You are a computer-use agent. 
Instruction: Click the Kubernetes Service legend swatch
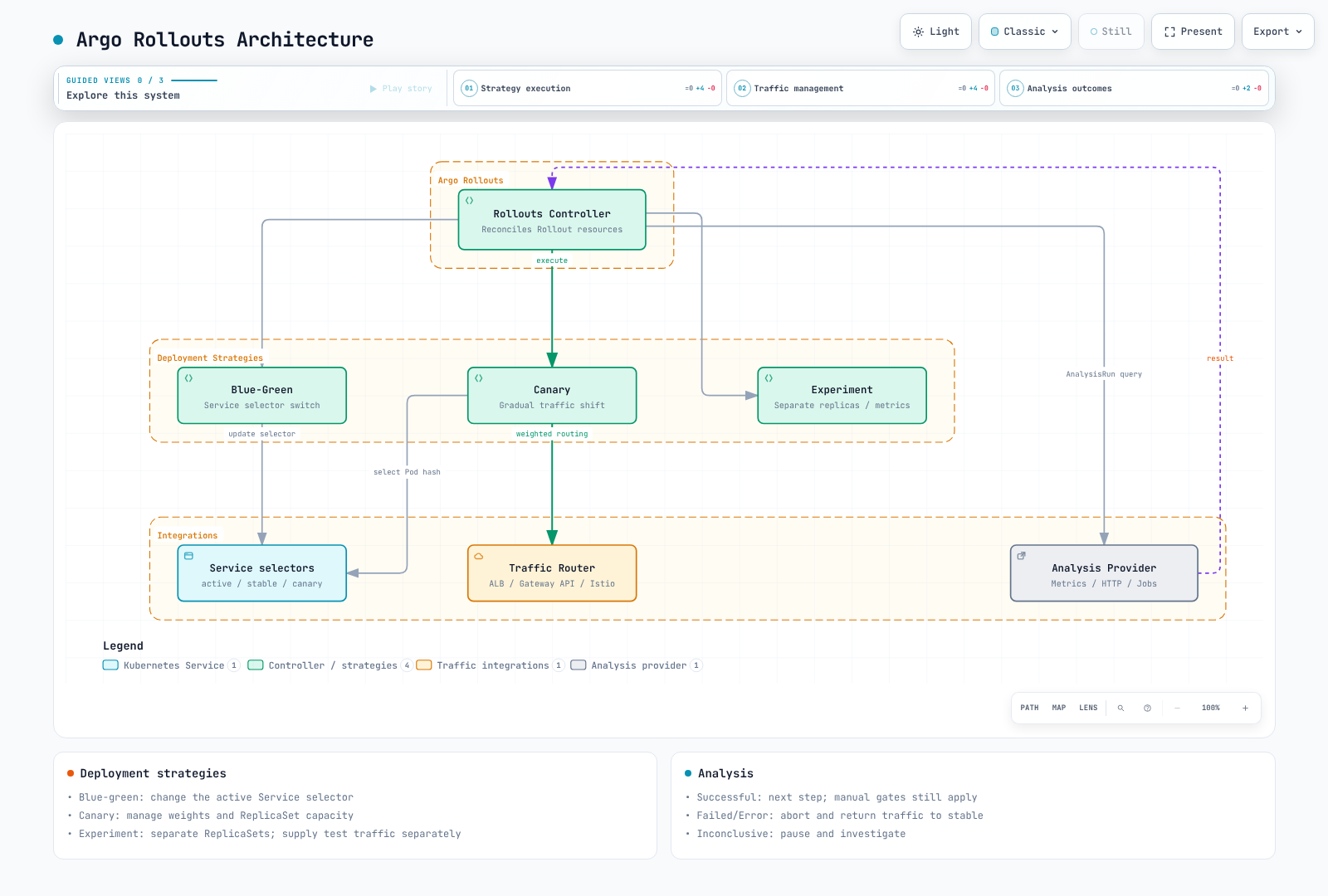coord(110,665)
